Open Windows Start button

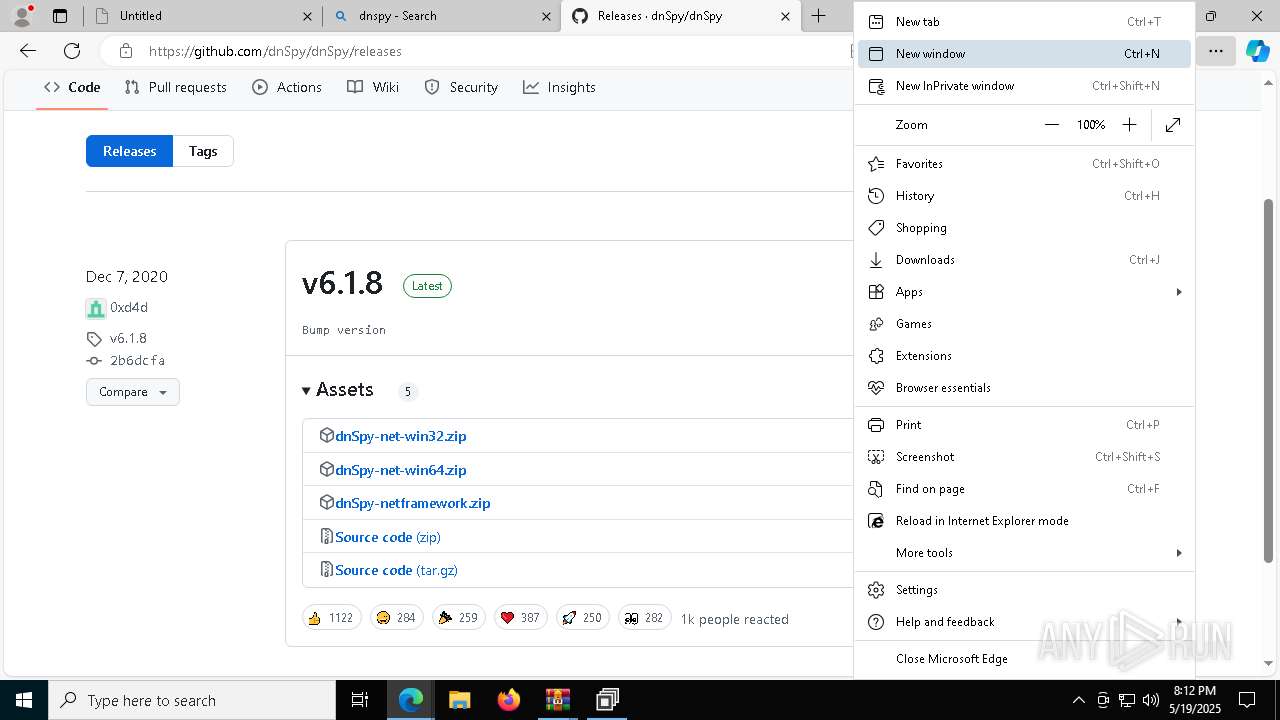pos(24,700)
